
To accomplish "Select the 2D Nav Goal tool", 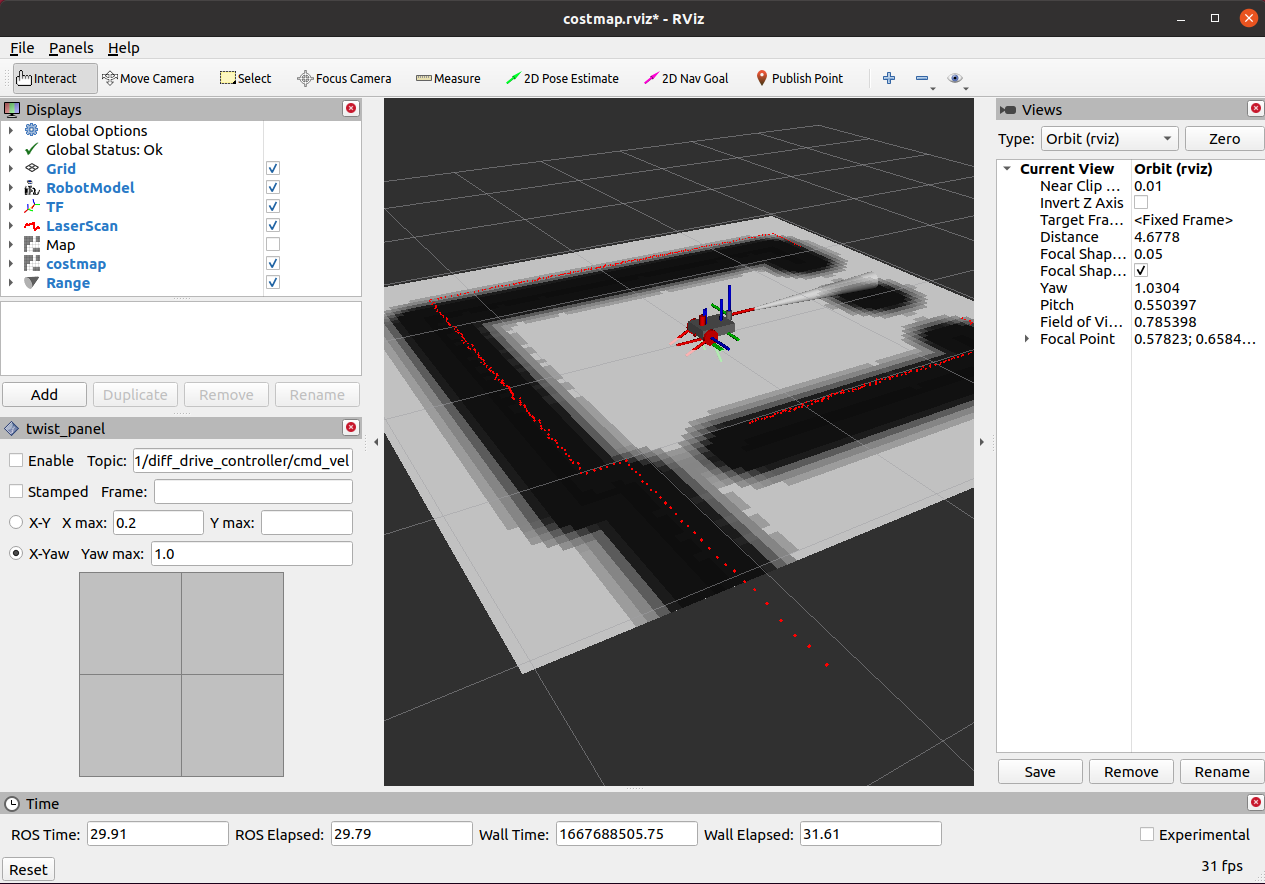I will [x=686, y=78].
